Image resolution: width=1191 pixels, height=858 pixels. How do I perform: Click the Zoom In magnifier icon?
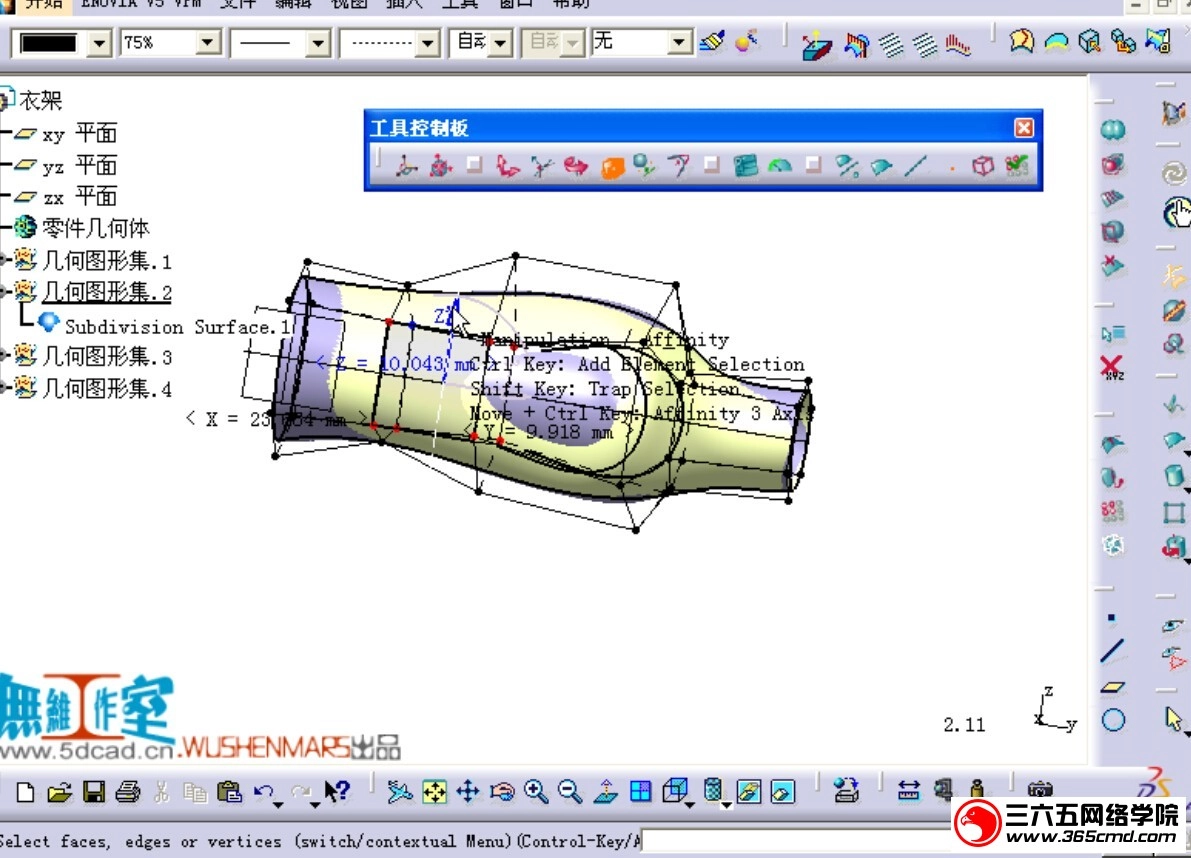537,792
